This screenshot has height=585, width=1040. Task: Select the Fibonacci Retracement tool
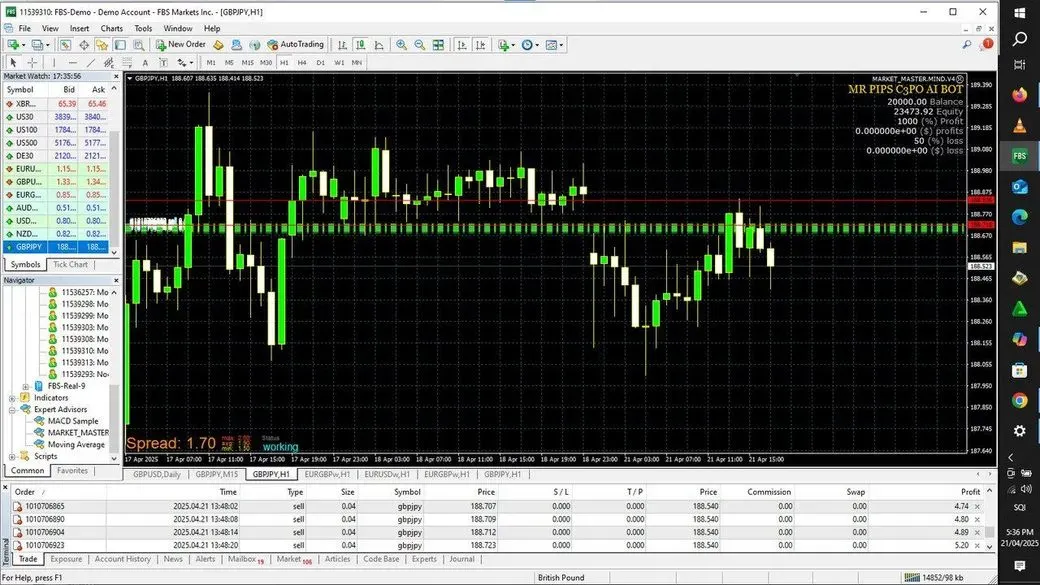127,62
